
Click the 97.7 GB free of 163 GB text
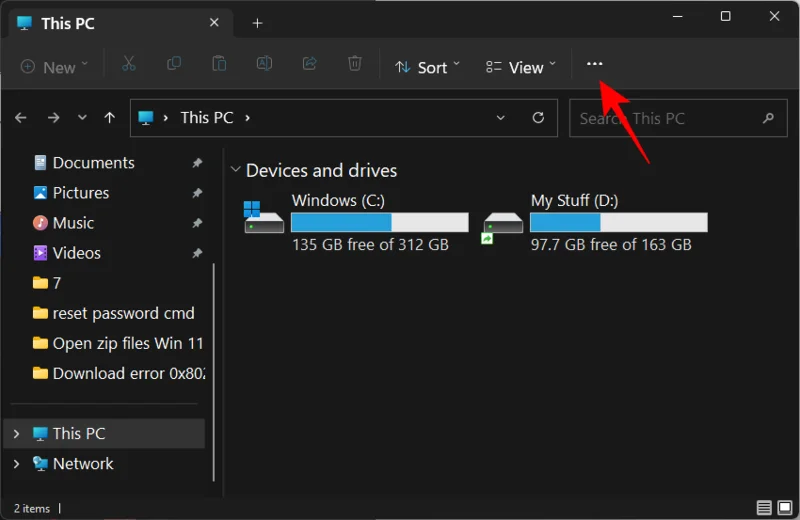pyautogui.click(x=611, y=245)
